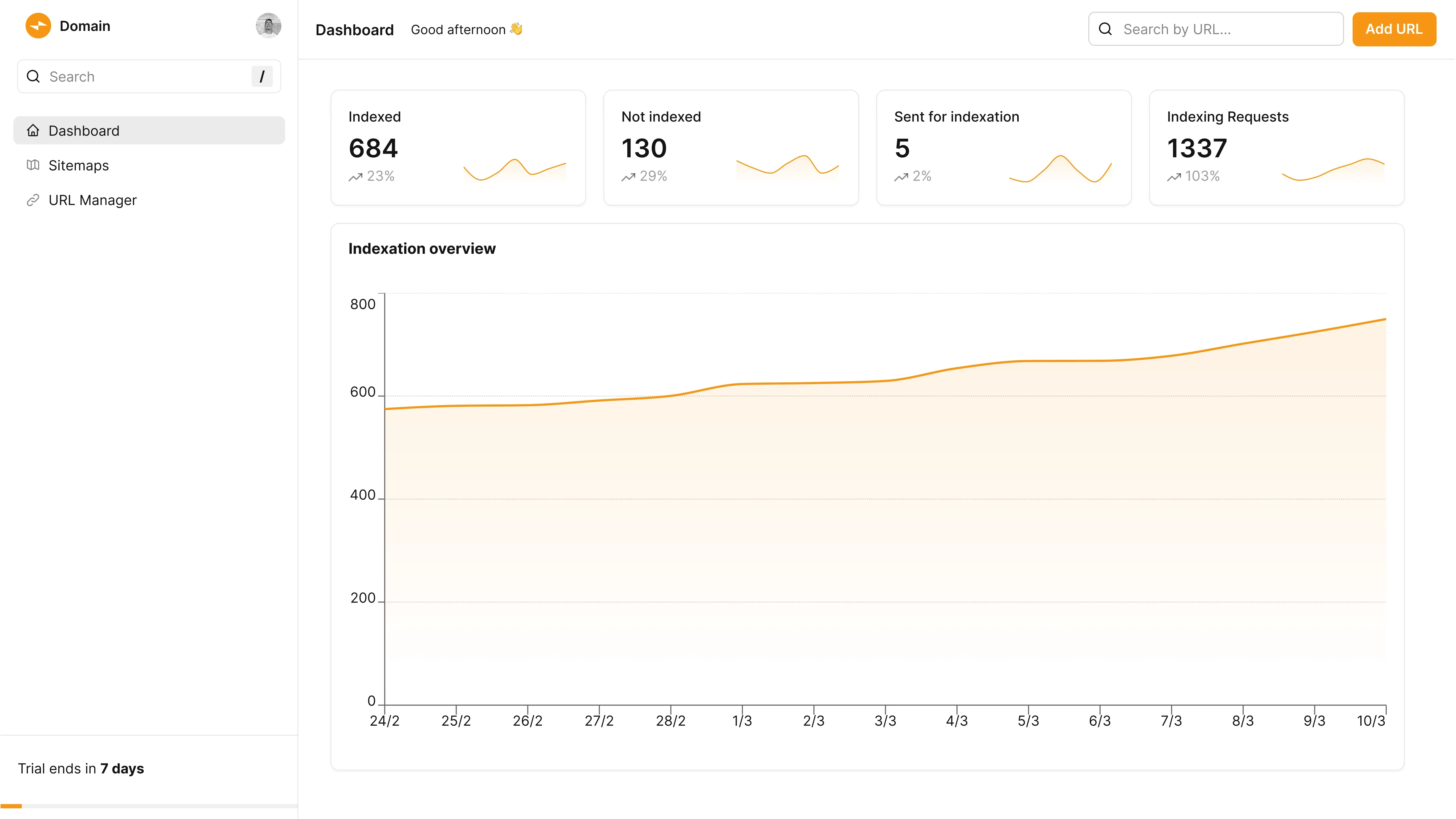Click the map icon beside Sitemaps
The width and height of the screenshot is (1456, 819).
33,165
